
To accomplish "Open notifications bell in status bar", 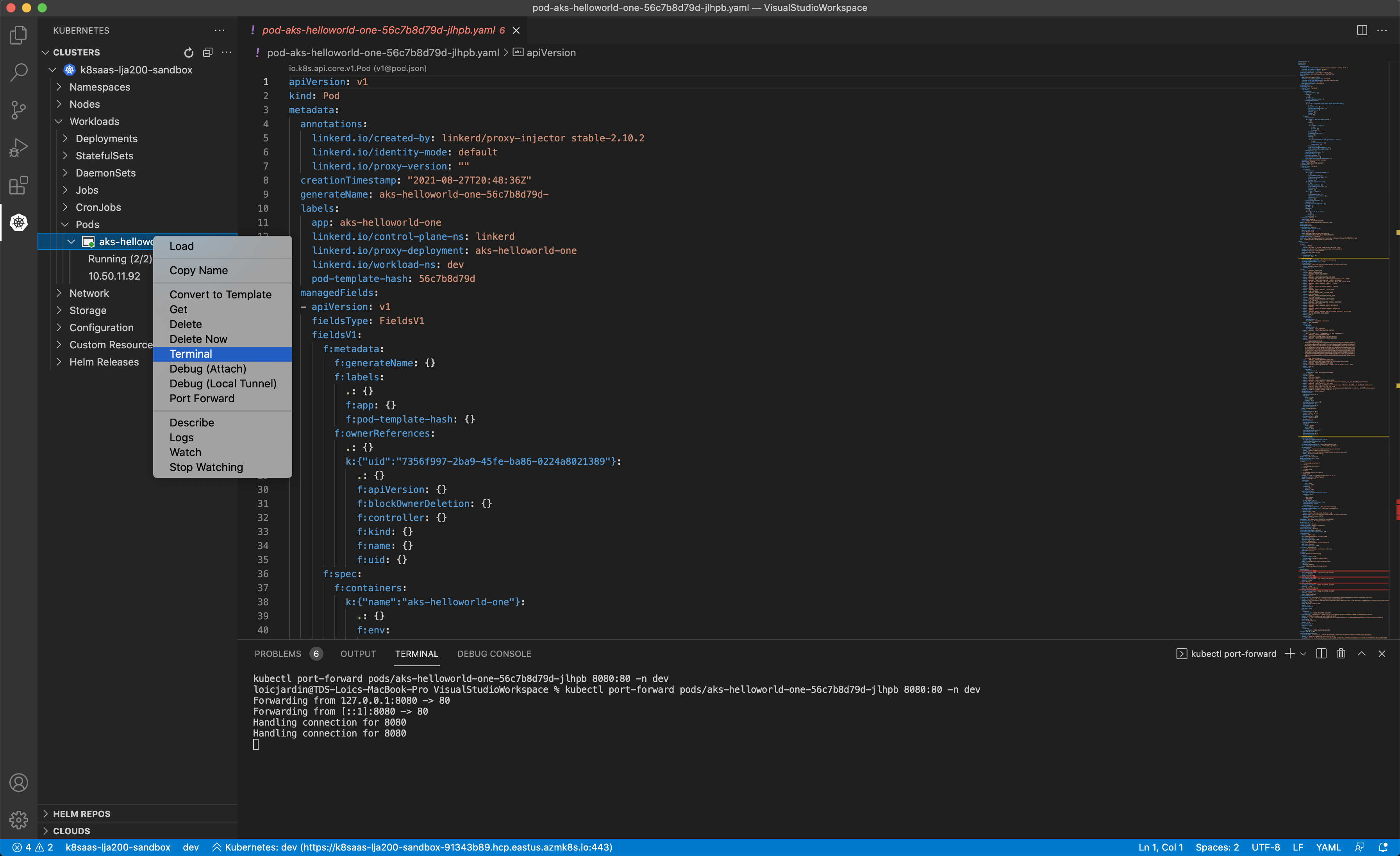I will pos(1383,847).
